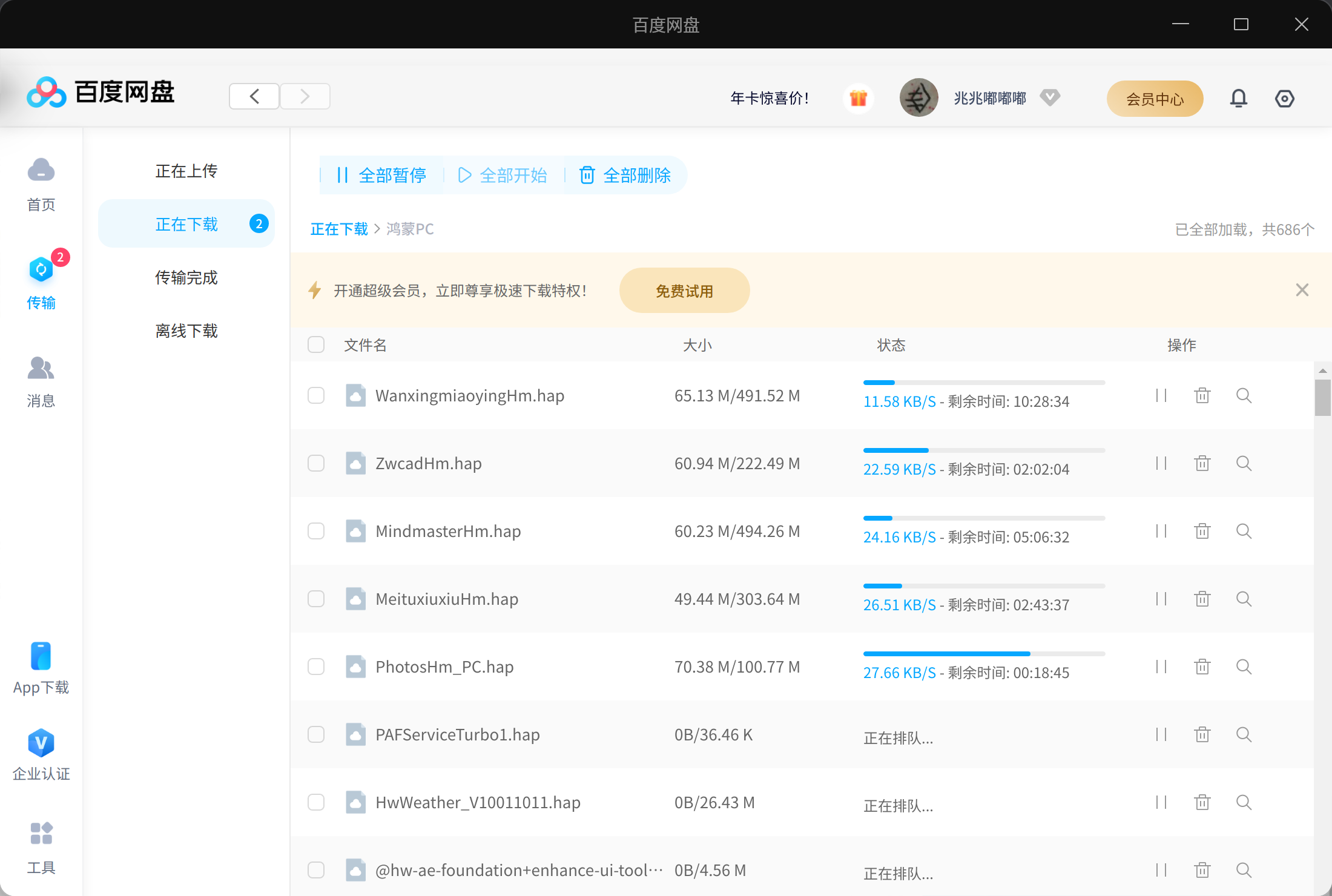
Task: Click the 正在下载 breadcrumb link
Action: point(339,229)
